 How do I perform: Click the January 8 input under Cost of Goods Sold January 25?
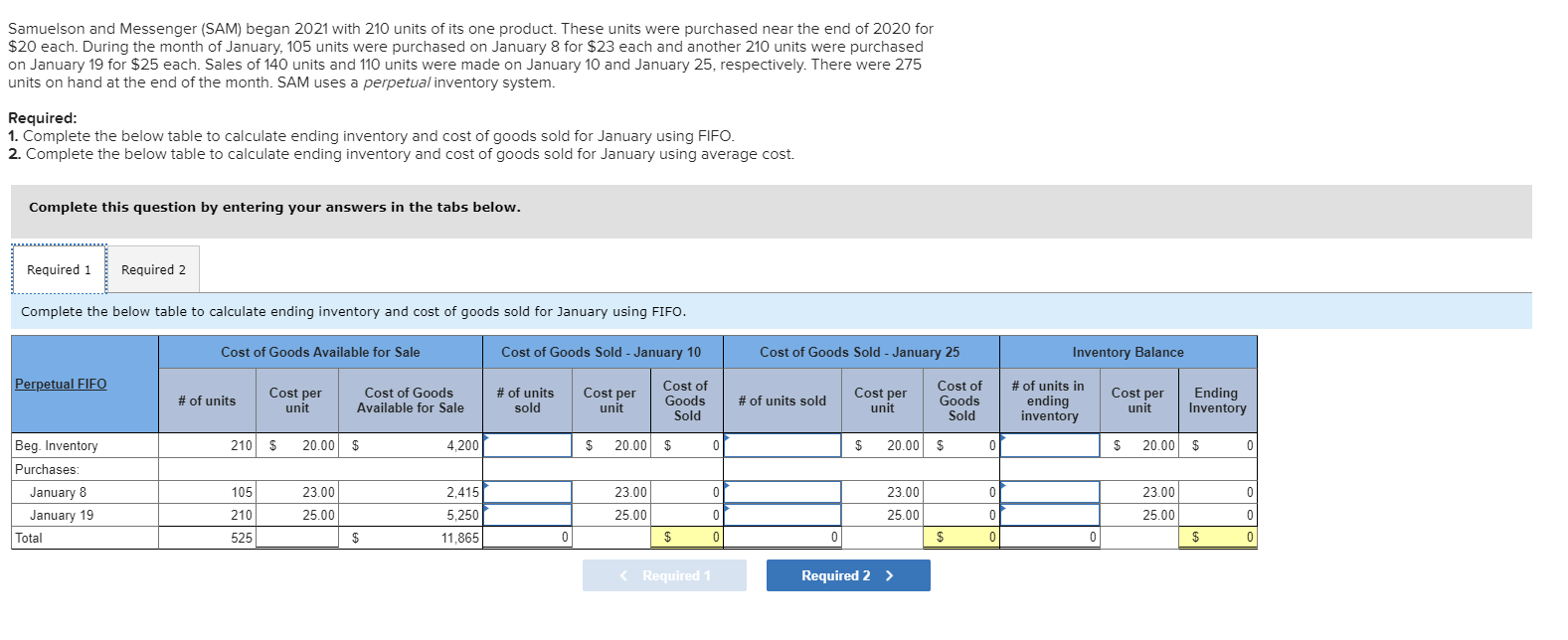point(782,491)
